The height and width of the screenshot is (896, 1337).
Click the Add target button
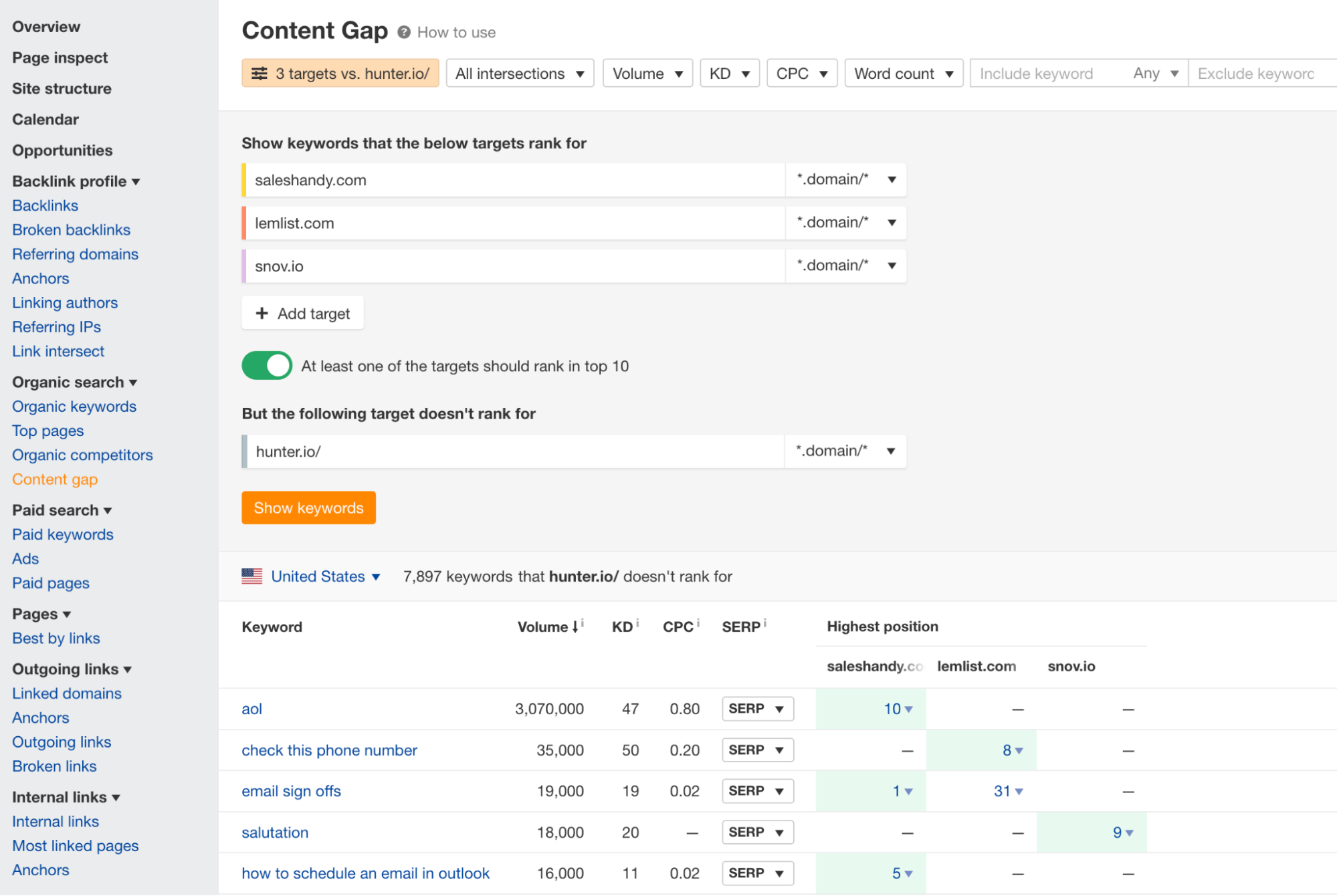pos(302,313)
